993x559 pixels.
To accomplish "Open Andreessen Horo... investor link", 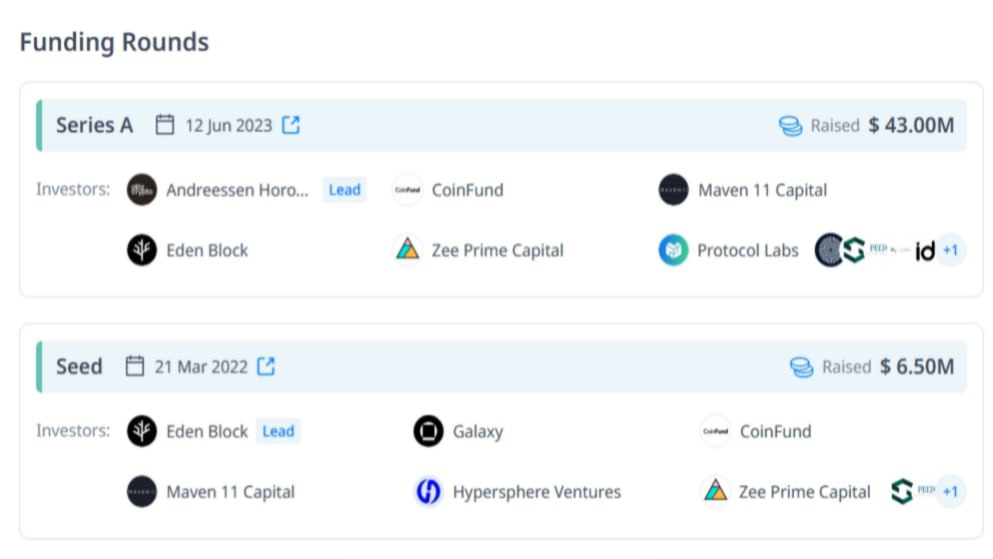I will click(237, 191).
